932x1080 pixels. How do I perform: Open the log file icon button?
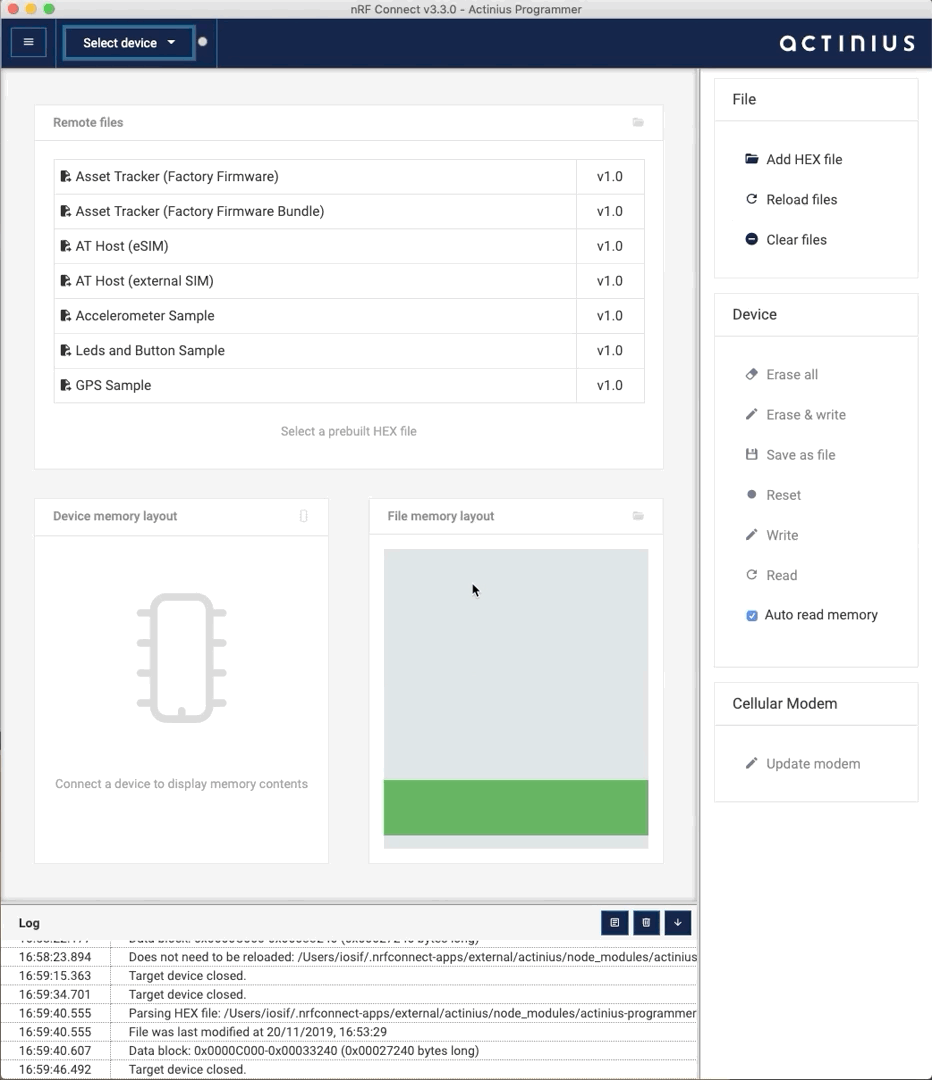coord(614,923)
